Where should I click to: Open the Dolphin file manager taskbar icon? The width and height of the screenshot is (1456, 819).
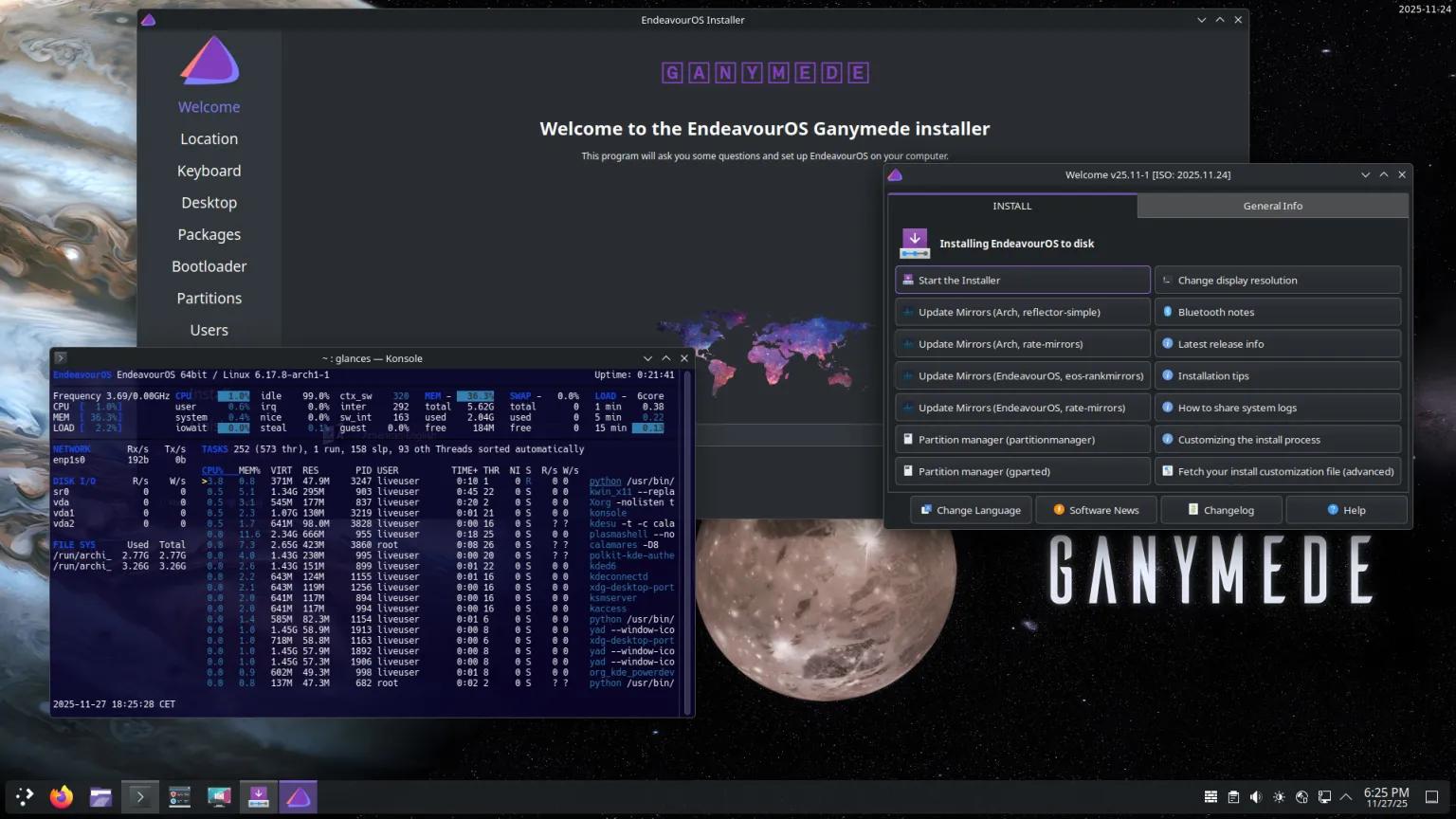pos(100,796)
